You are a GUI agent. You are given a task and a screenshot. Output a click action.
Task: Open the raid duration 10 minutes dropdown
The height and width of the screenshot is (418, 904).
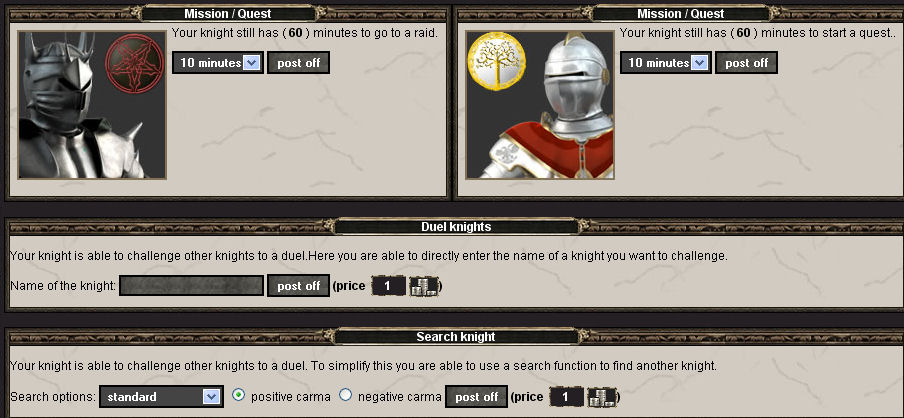[x=218, y=62]
